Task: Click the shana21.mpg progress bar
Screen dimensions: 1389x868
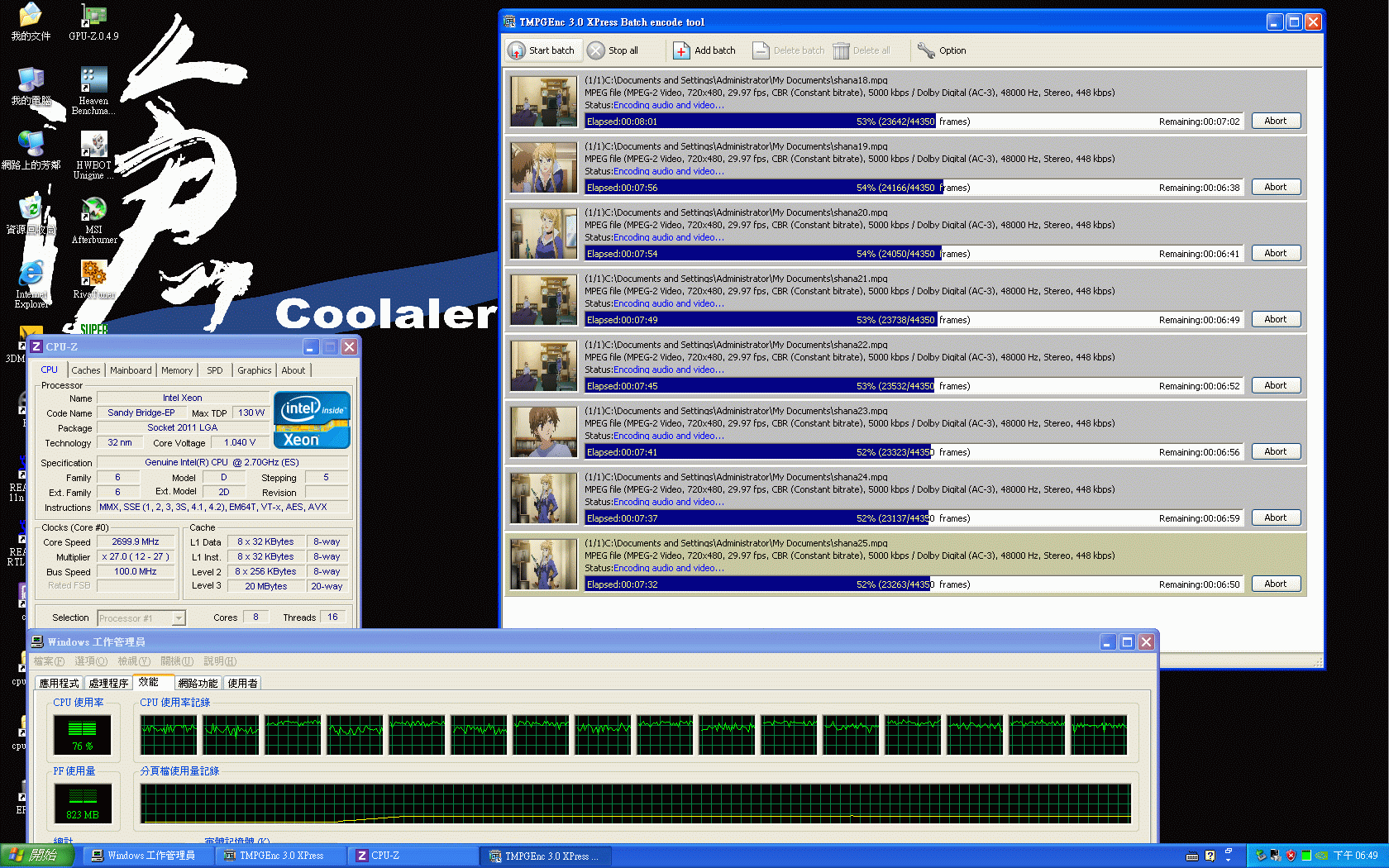Action: click(x=914, y=320)
